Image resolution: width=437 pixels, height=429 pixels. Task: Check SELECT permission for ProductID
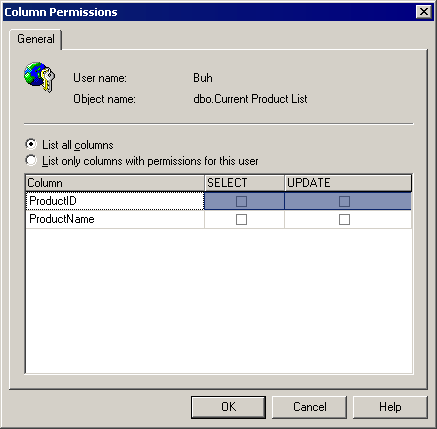(241, 201)
